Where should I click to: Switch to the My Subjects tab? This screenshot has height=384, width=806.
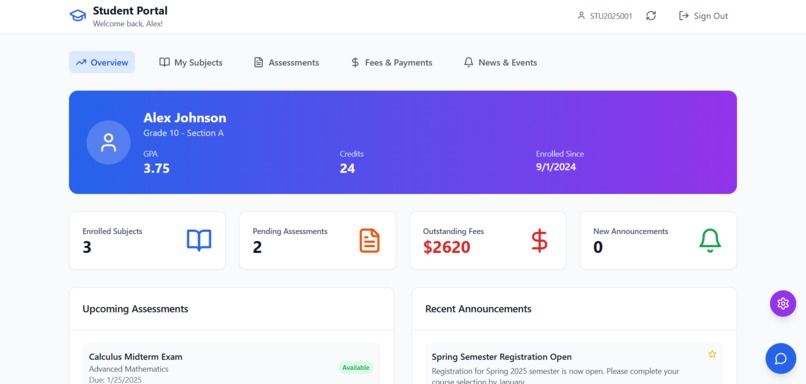(191, 62)
